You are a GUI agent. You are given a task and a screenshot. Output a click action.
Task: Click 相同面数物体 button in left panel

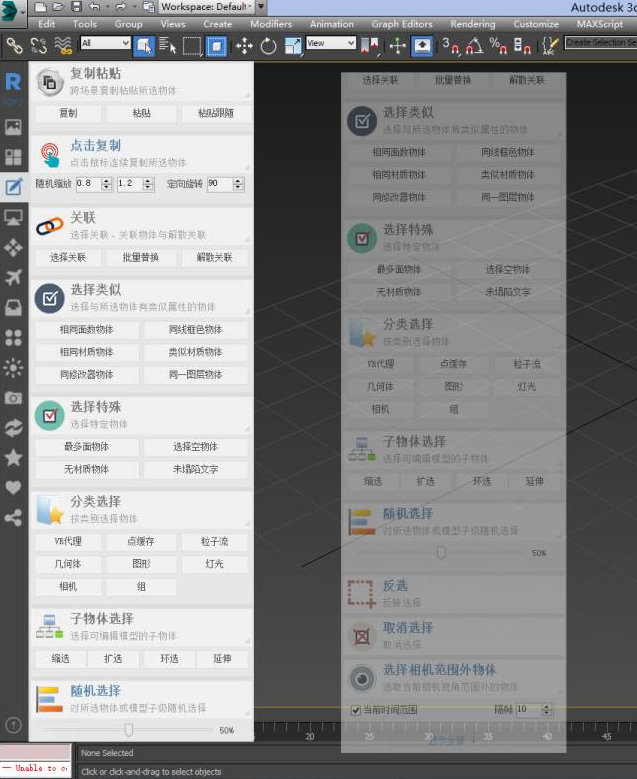point(86,329)
